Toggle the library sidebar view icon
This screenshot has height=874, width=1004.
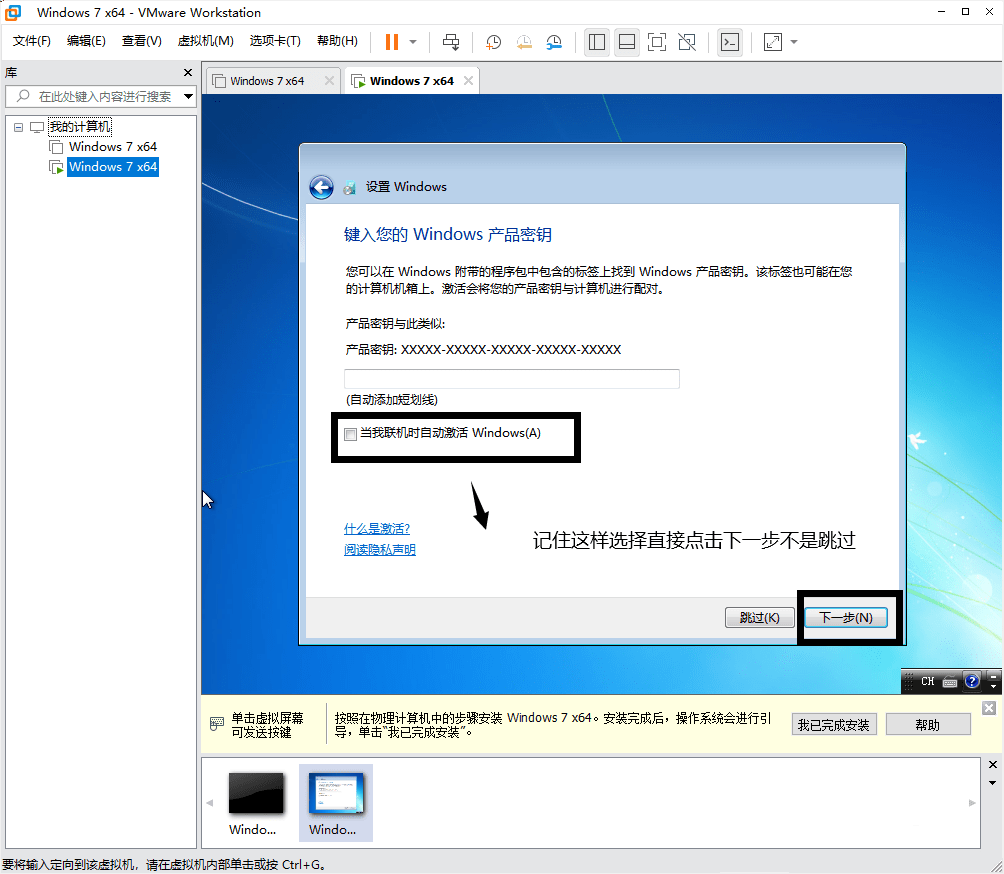tap(597, 42)
